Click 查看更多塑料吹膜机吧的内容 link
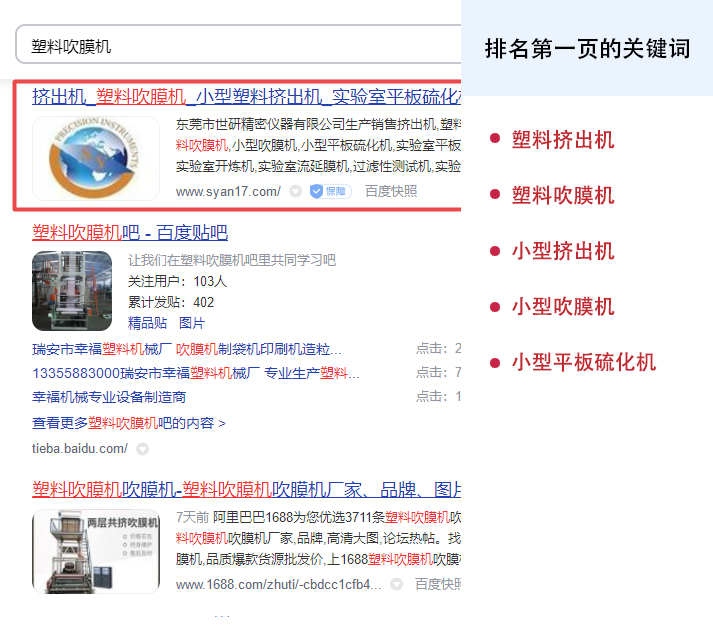Viewport: 713px width, 637px height. 129,423
